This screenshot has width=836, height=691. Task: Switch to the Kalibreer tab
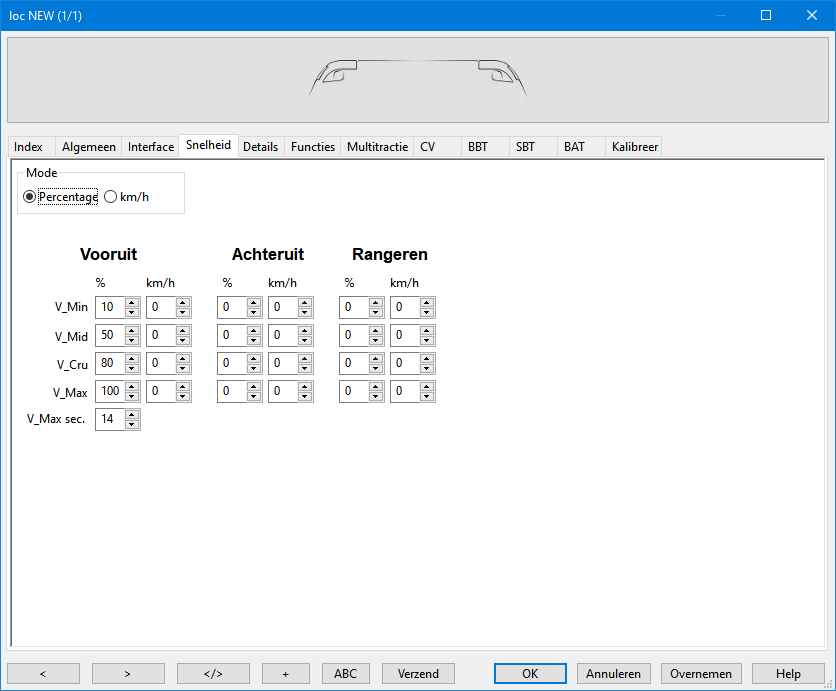point(634,147)
